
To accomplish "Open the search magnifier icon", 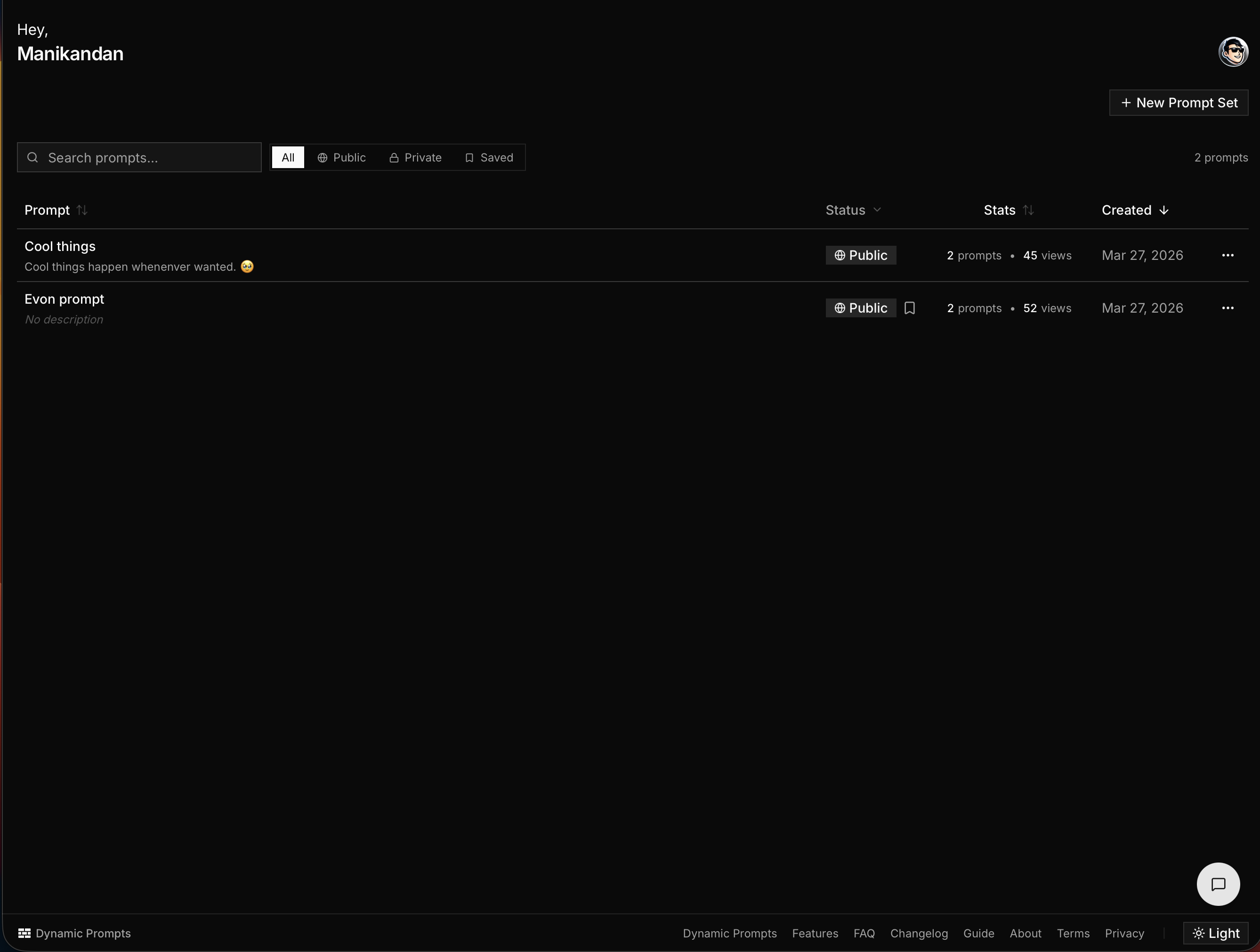I will pyautogui.click(x=32, y=157).
